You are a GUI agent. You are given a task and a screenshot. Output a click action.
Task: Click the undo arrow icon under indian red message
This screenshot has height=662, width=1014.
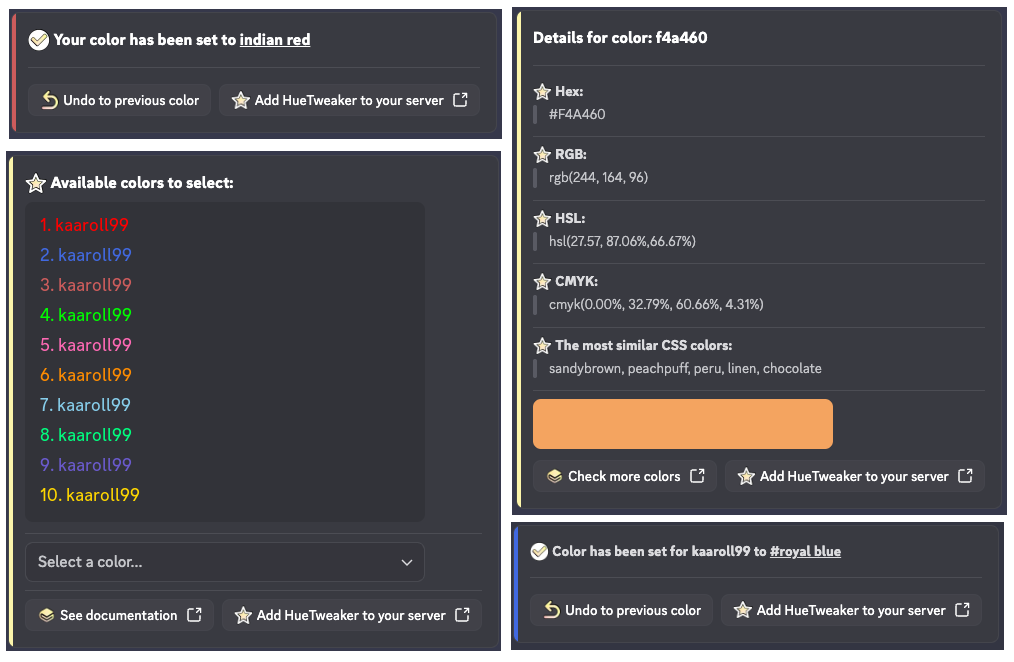[49, 100]
